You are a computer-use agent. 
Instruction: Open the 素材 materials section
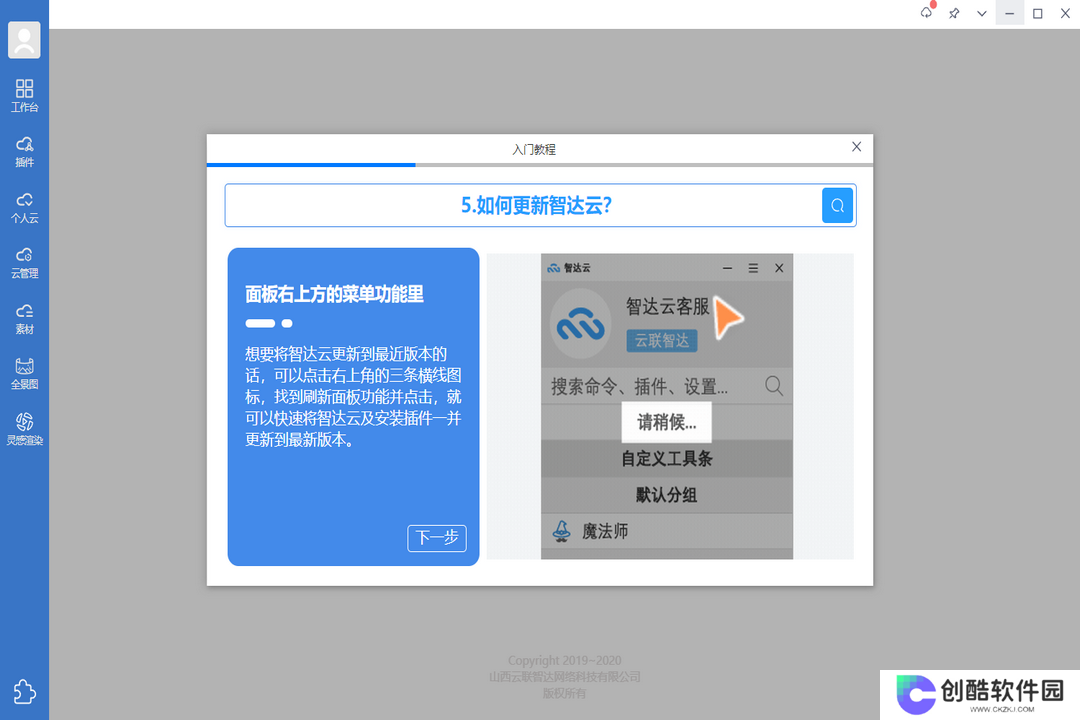pyautogui.click(x=24, y=318)
